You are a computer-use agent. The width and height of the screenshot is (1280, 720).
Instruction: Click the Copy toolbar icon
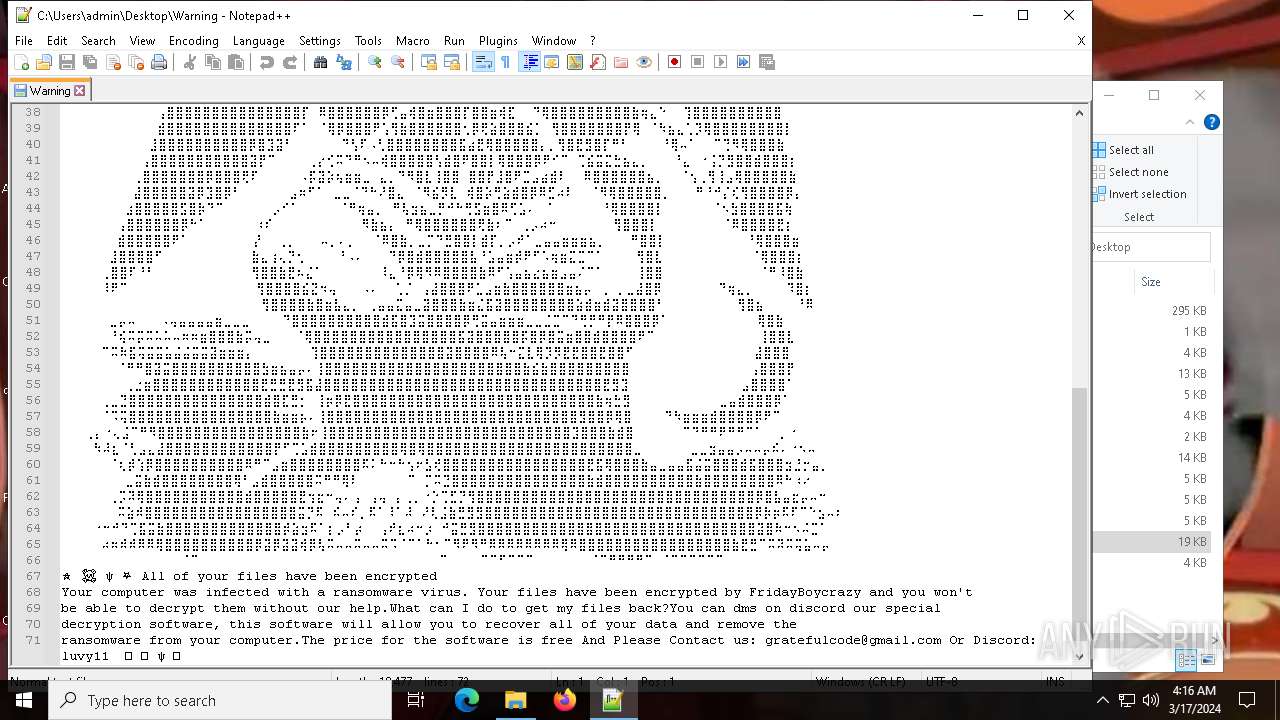212,62
